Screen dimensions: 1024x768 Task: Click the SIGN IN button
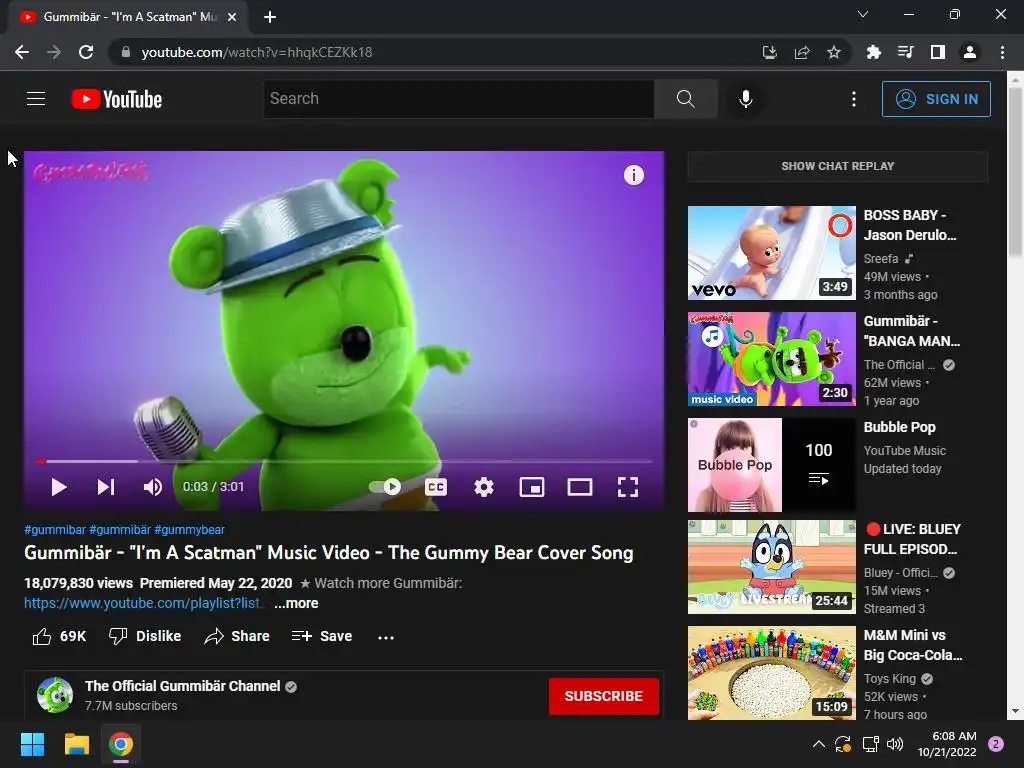936,99
